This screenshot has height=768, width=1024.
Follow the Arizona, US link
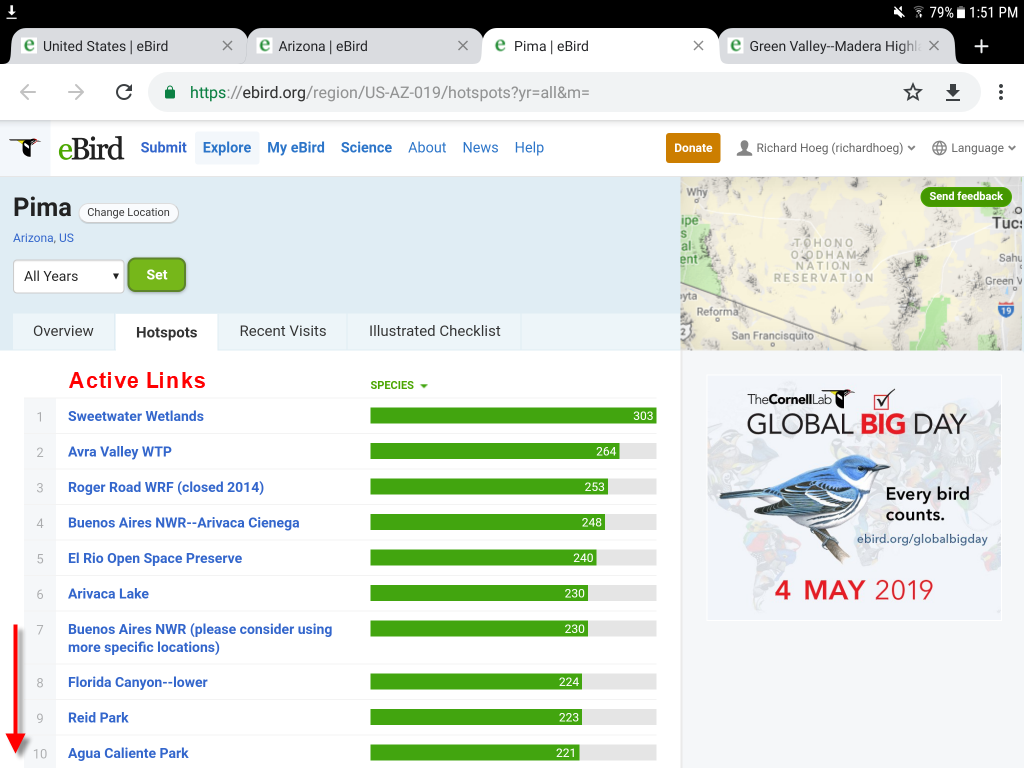[44, 238]
